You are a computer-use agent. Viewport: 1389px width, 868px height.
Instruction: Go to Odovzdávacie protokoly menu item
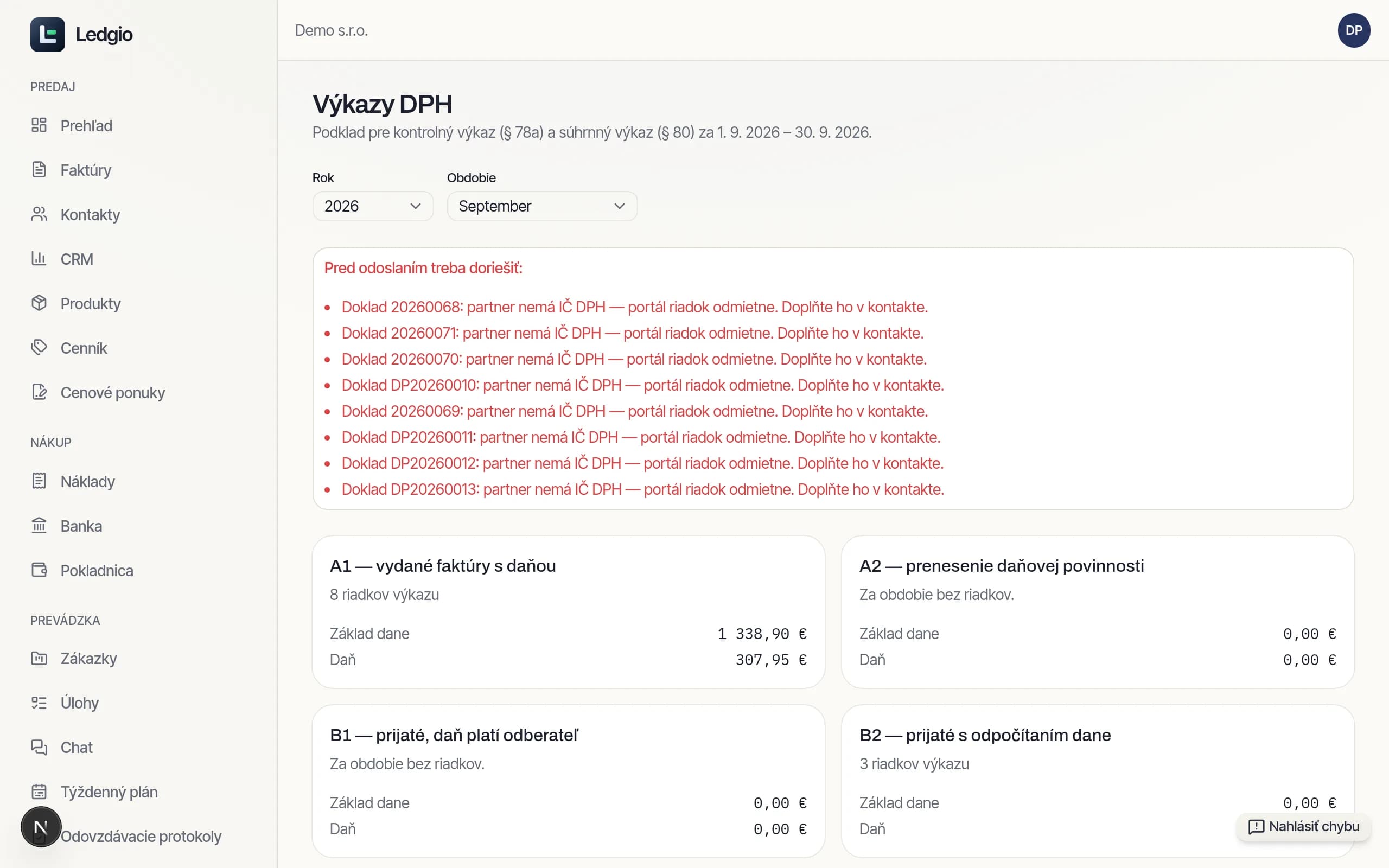tap(141, 837)
